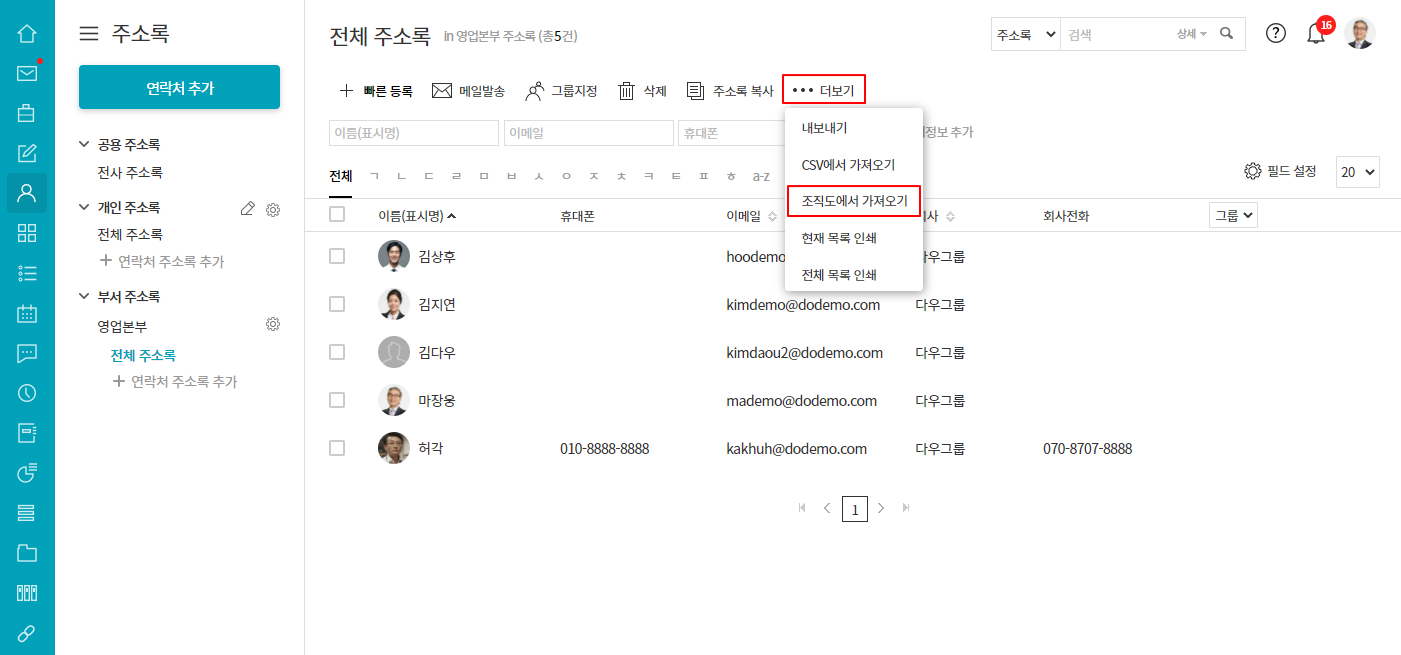Open the page size dropdown showing 20
Image resolution: width=1401 pixels, height=655 pixels.
[x=1357, y=172]
